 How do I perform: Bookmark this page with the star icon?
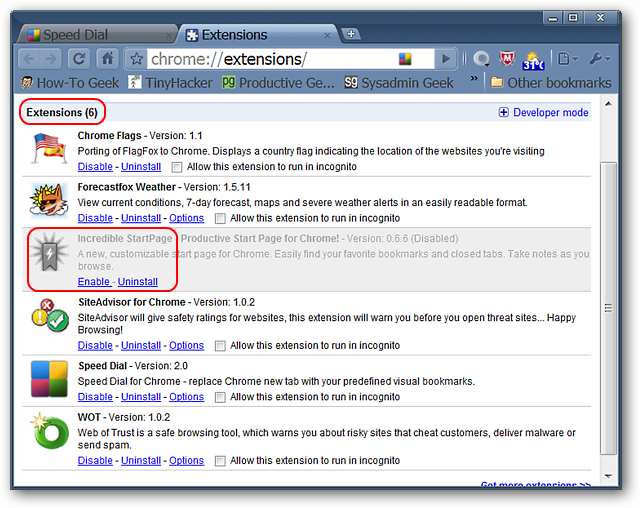coord(136,60)
